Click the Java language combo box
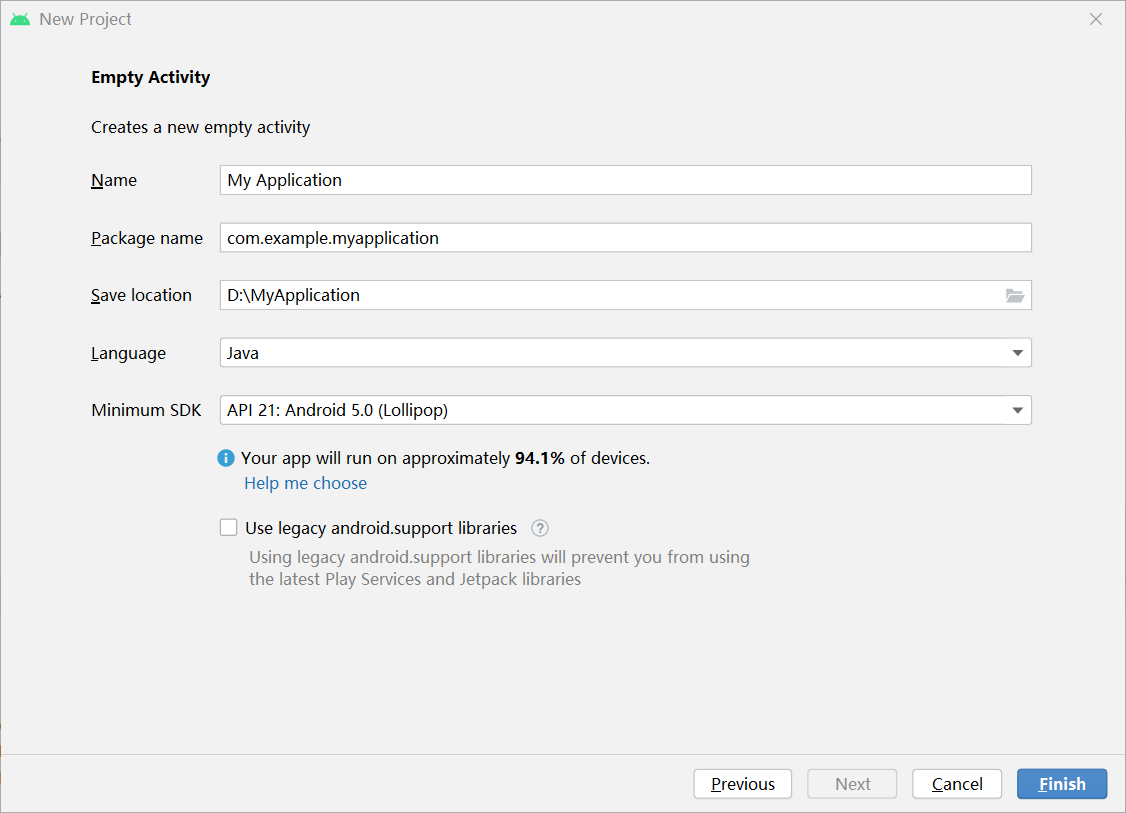 pos(610,353)
